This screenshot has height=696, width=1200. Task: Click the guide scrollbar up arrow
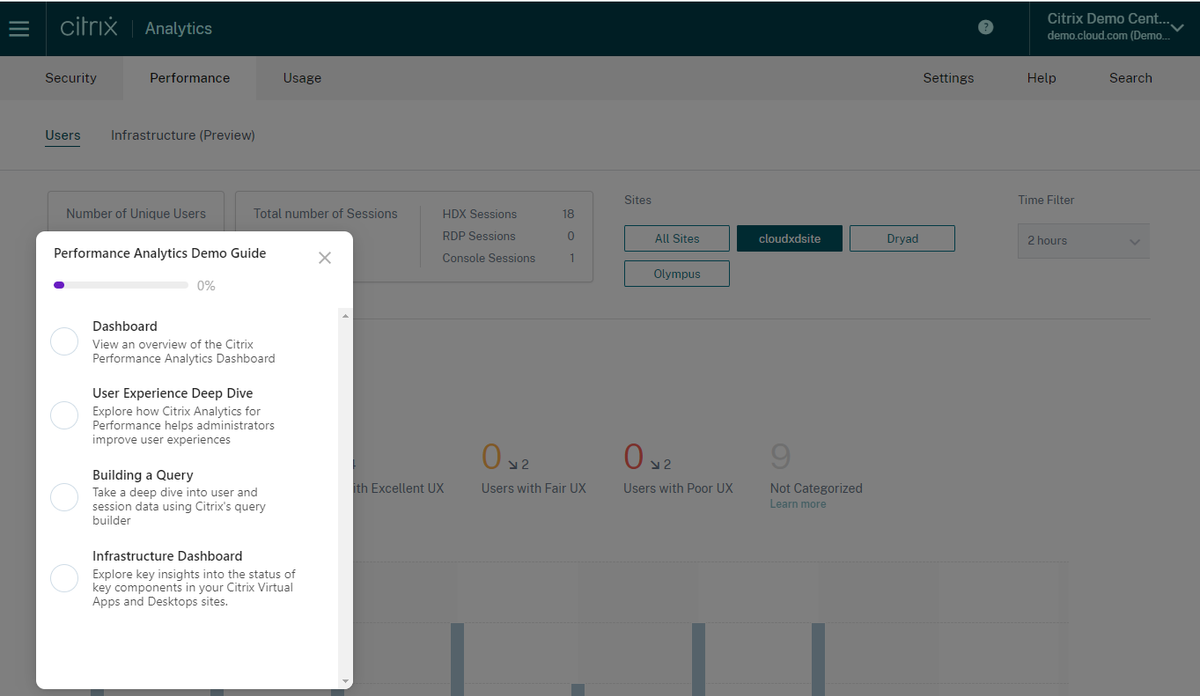click(345, 316)
